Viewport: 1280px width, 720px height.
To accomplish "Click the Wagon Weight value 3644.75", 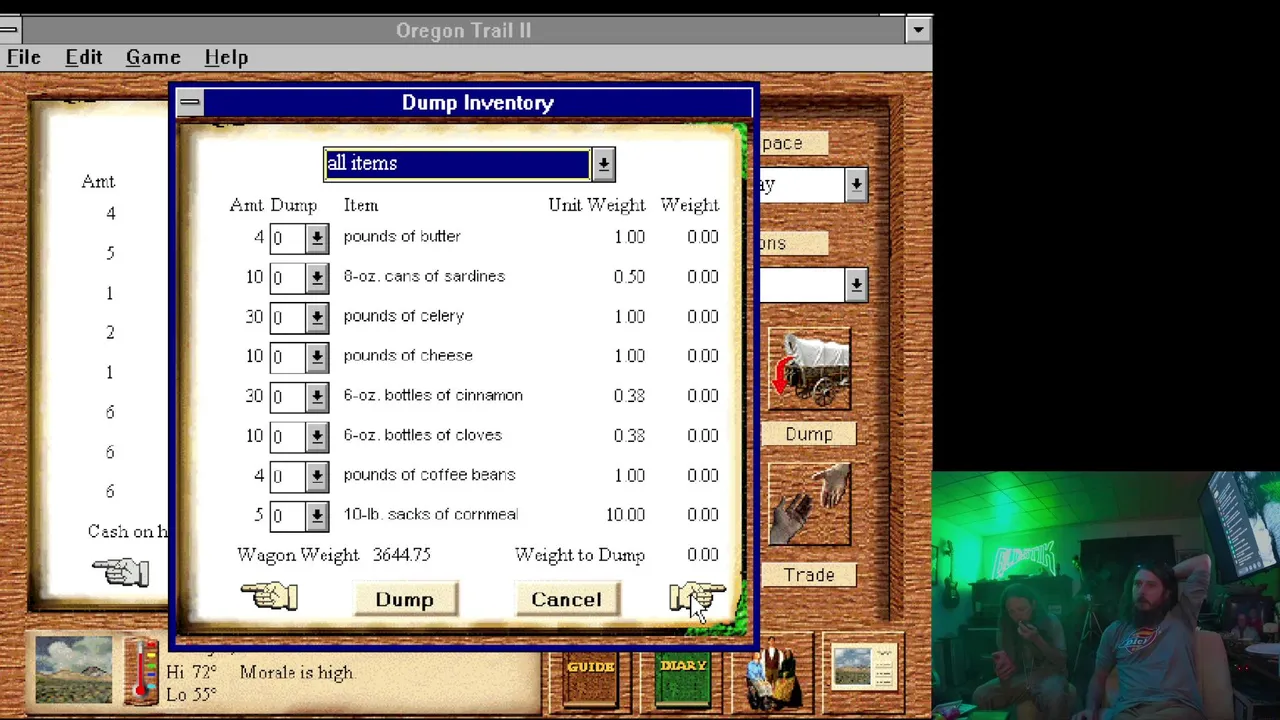I will coord(402,555).
